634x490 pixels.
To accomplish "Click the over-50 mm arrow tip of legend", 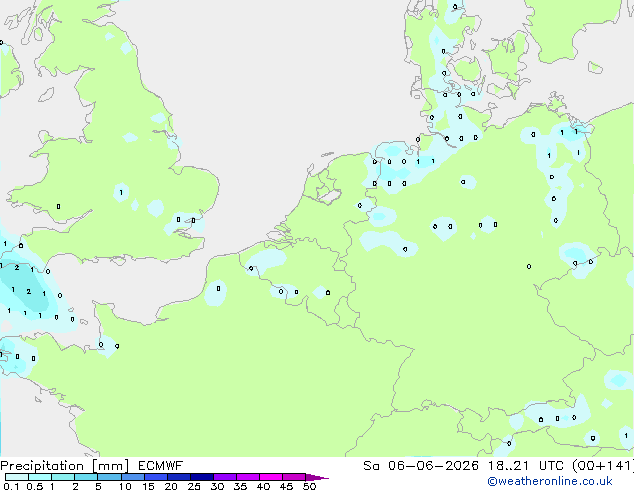I will [x=317, y=477].
